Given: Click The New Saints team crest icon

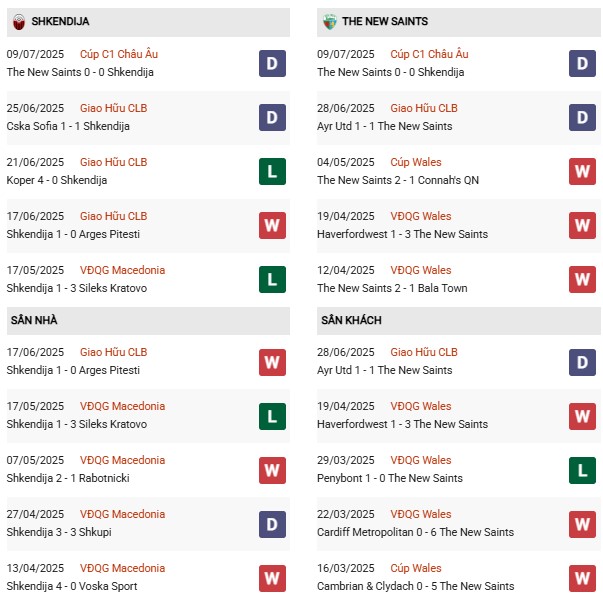Looking at the screenshot, I should pyautogui.click(x=328, y=21).
